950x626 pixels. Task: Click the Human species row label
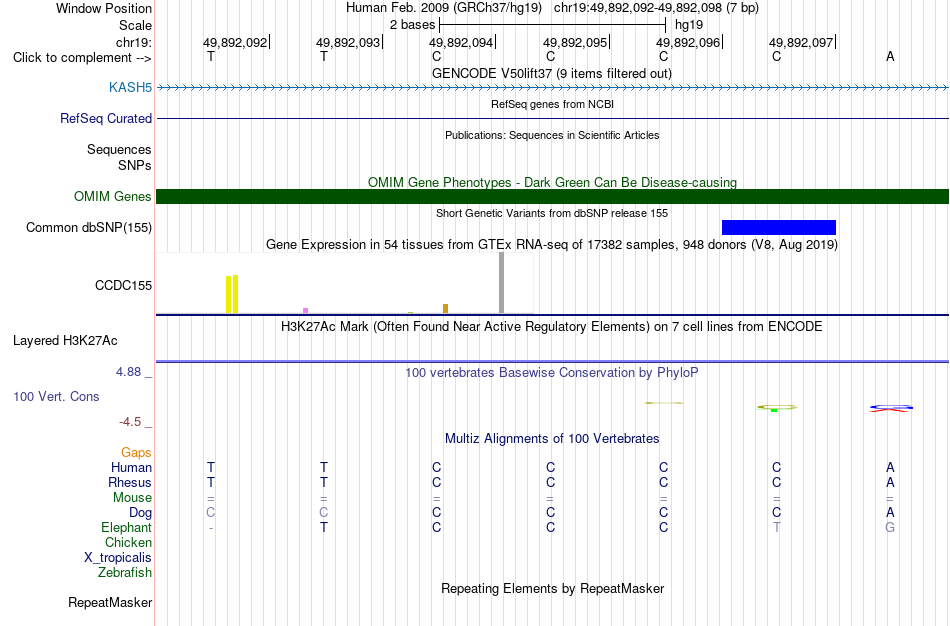[x=131, y=467]
